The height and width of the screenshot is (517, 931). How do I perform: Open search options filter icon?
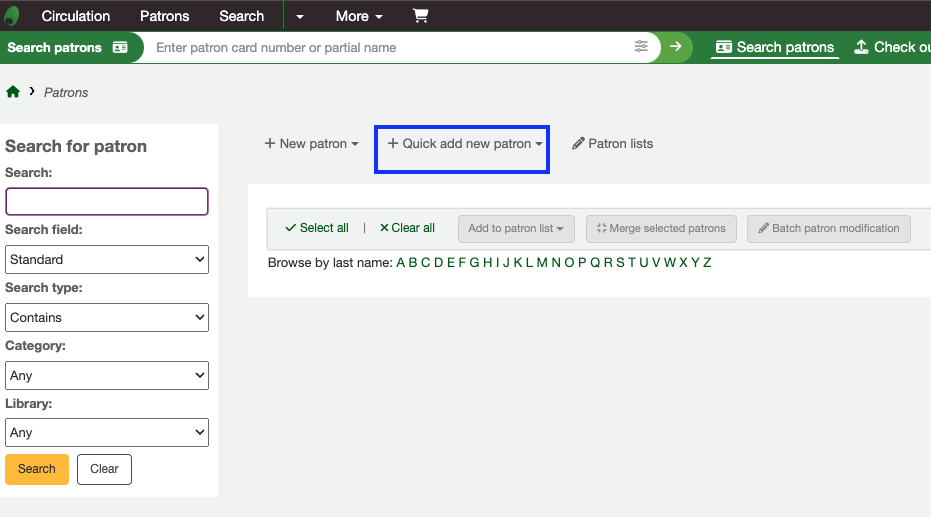pos(641,47)
